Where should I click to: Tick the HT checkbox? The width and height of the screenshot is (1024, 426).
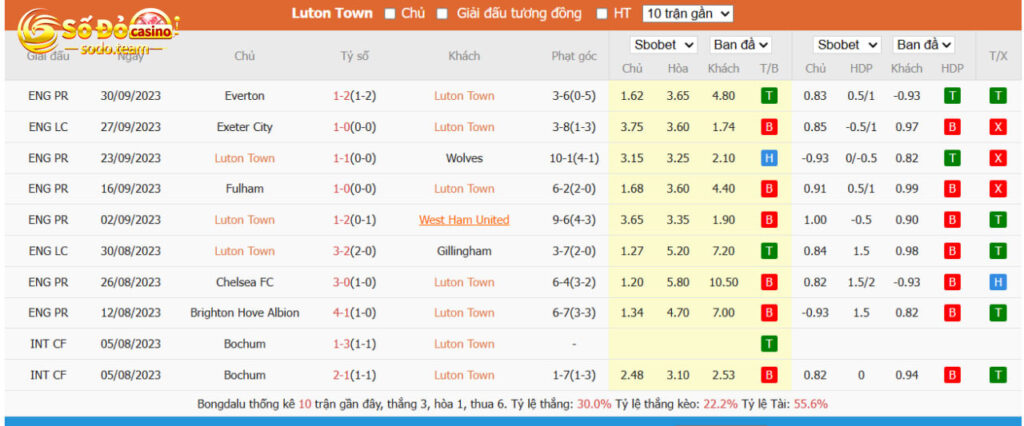tap(602, 14)
